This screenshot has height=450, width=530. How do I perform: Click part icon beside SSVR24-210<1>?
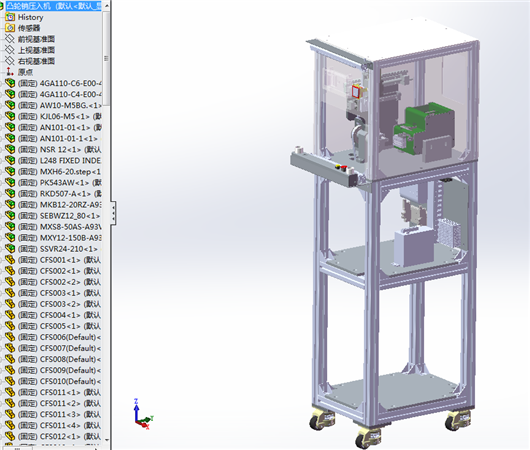pos(10,249)
